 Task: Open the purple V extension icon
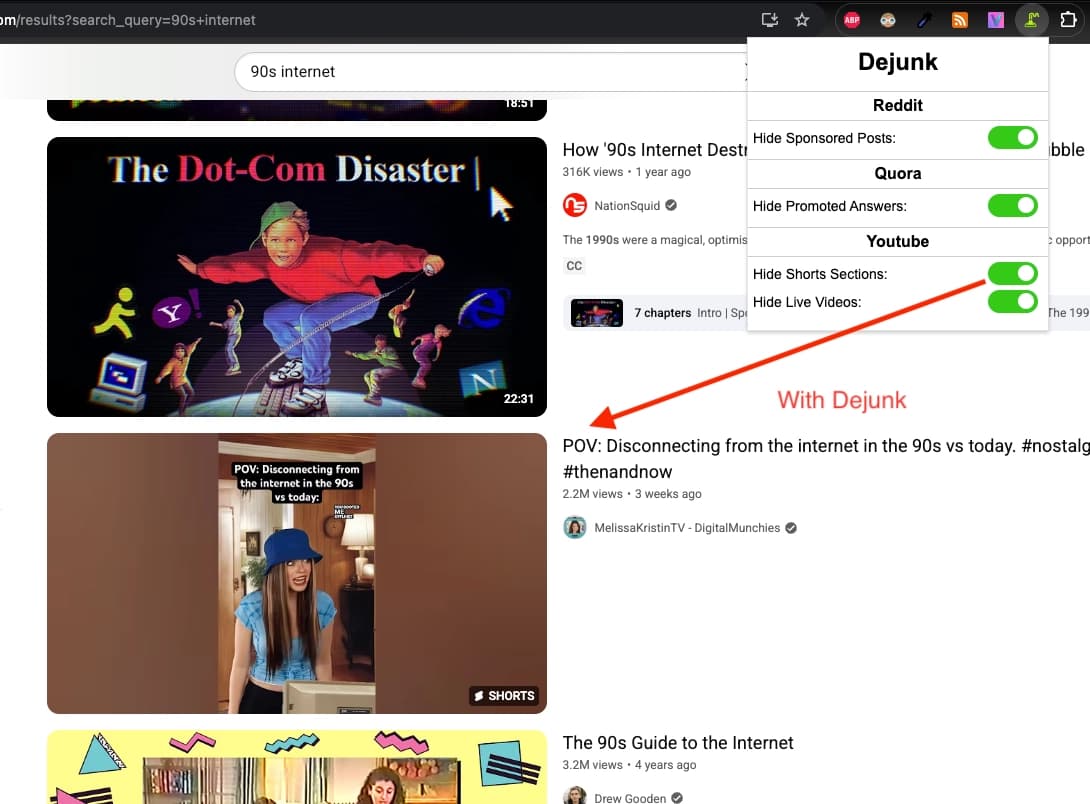pos(996,19)
